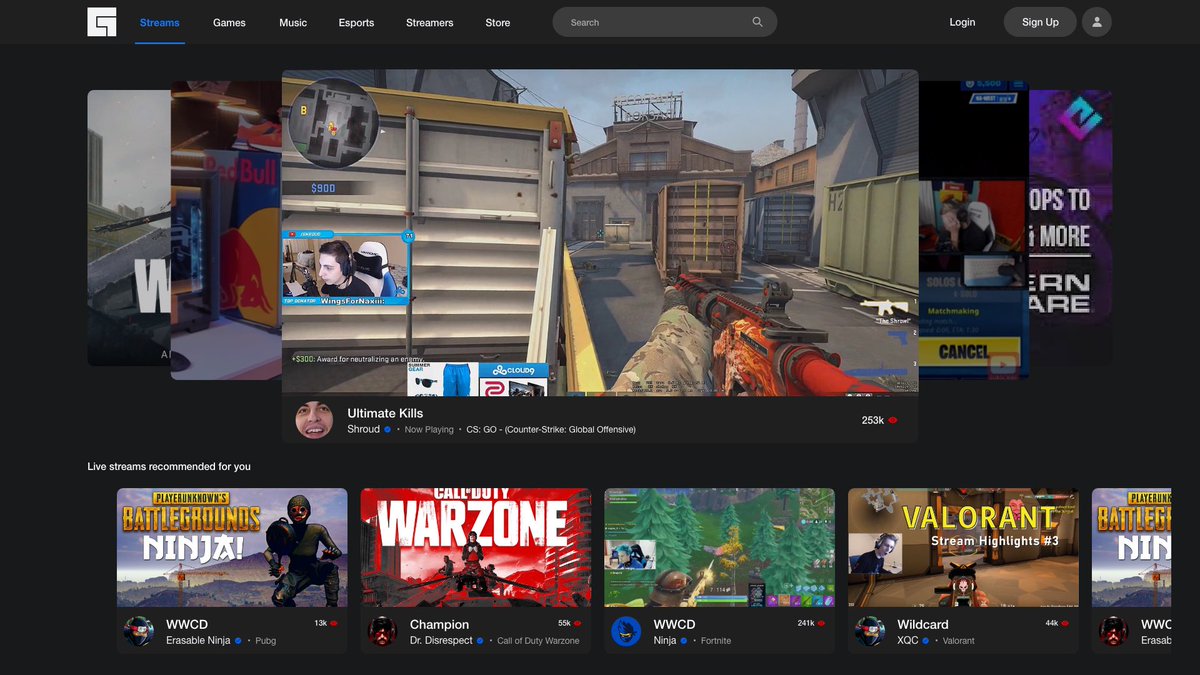
Task: Click the search magnifier icon
Action: tap(758, 22)
